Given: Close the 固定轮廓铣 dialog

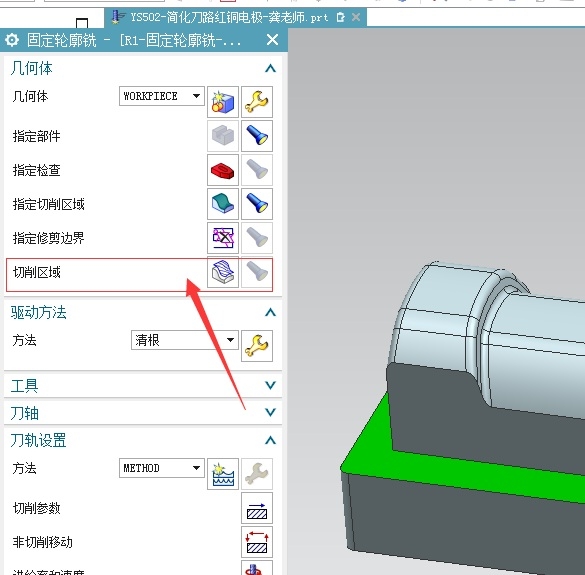Looking at the screenshot, I should point(273,40).
